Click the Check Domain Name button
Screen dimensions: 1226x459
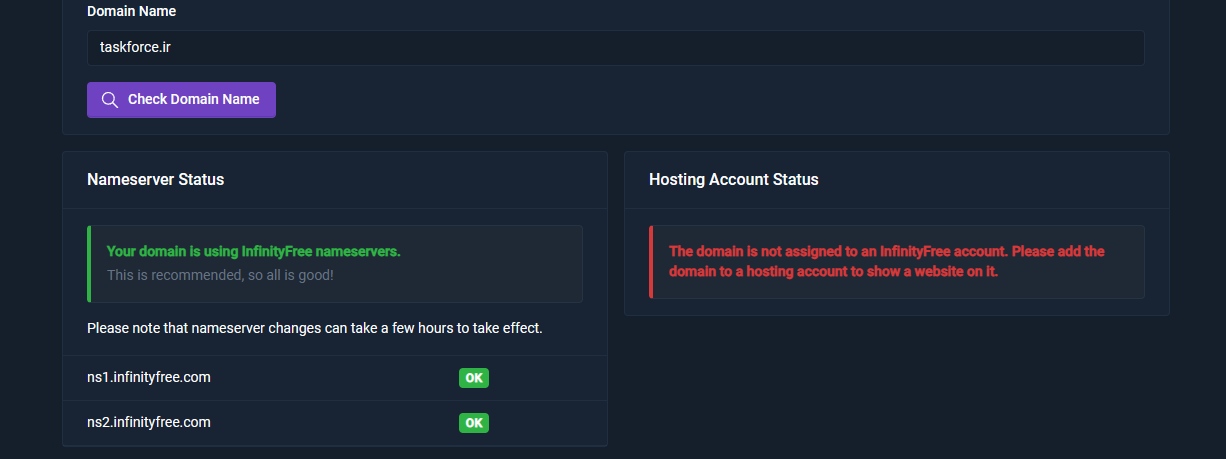(x=181, y=100)
